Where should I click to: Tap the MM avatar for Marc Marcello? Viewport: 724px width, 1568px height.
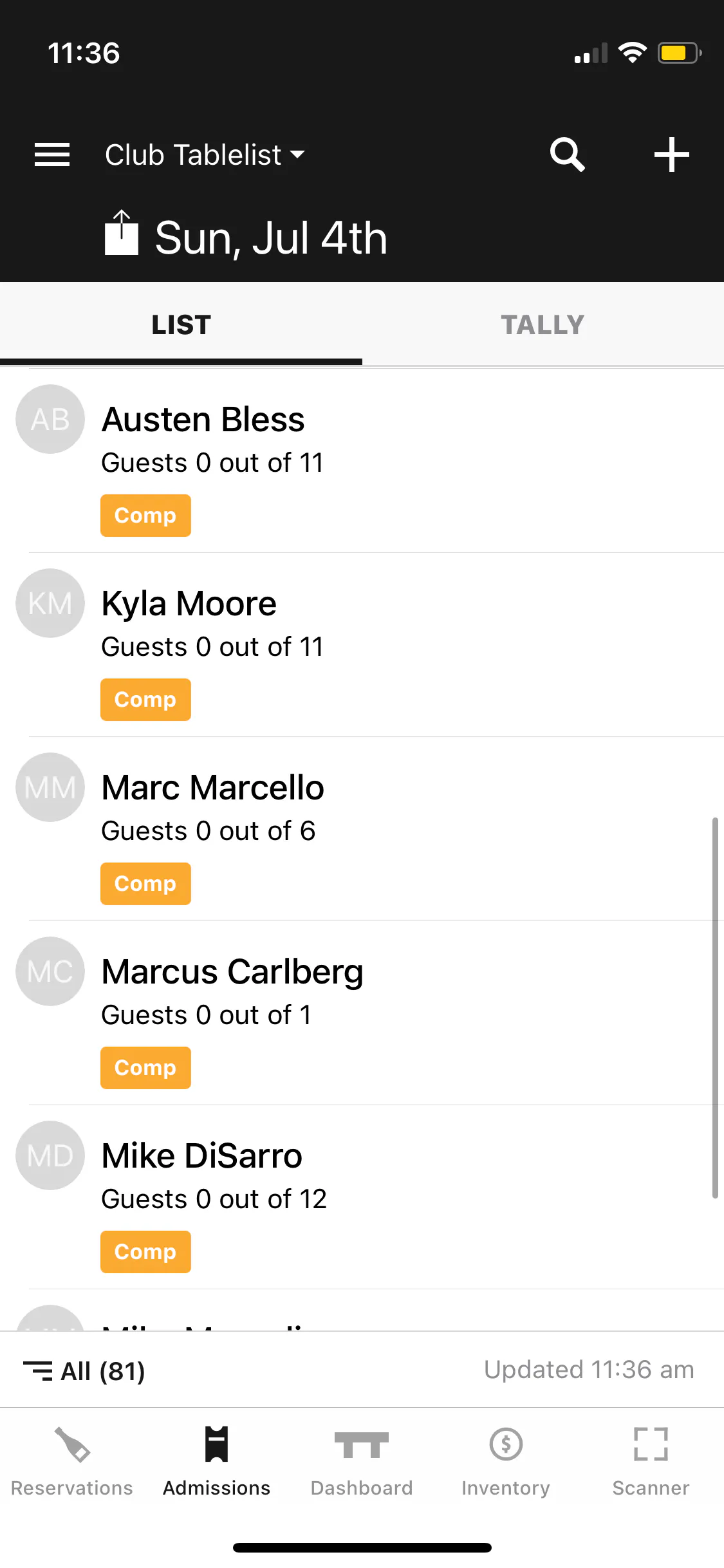click(50, 787)
